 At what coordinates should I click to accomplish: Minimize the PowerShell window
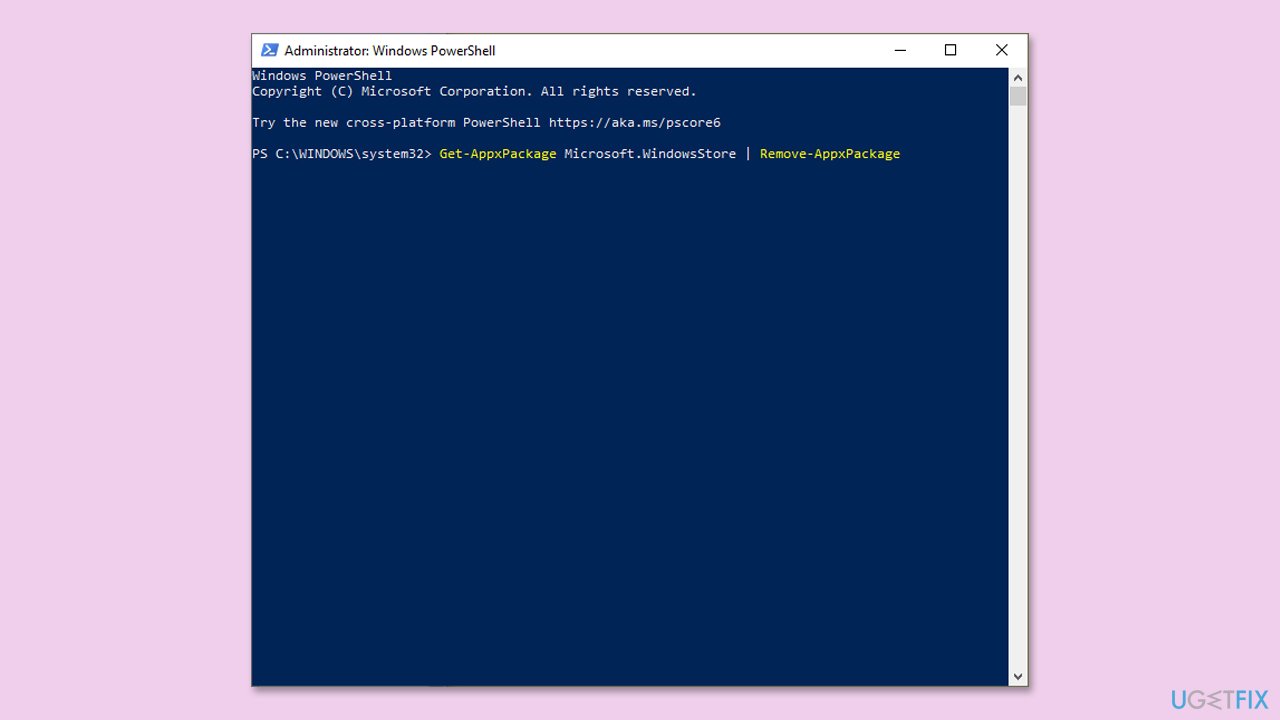click(900, 50)
